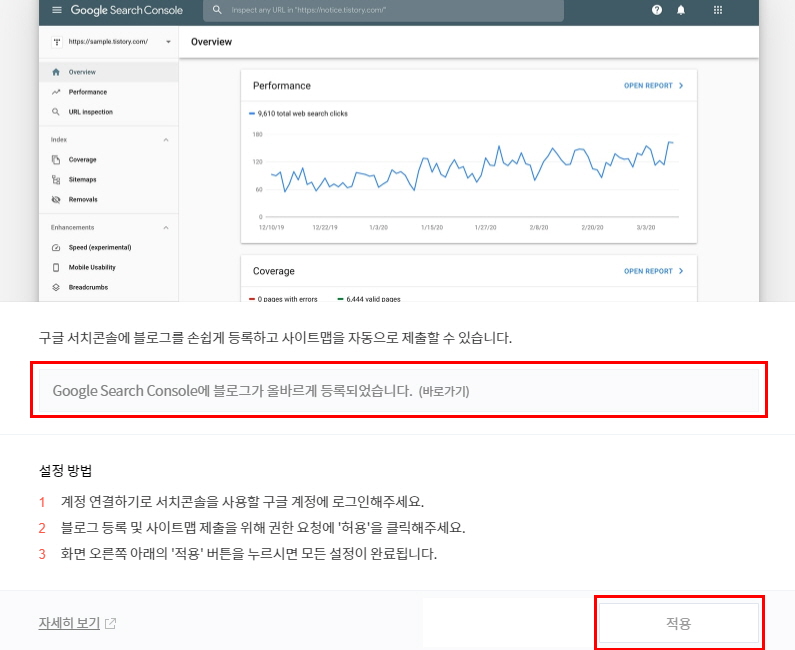The width and height of the screenshot is (795, 650).
Task: Click the property favicon for sample.tistory.com
Action: pyautogui.click(x=57, y=42)
